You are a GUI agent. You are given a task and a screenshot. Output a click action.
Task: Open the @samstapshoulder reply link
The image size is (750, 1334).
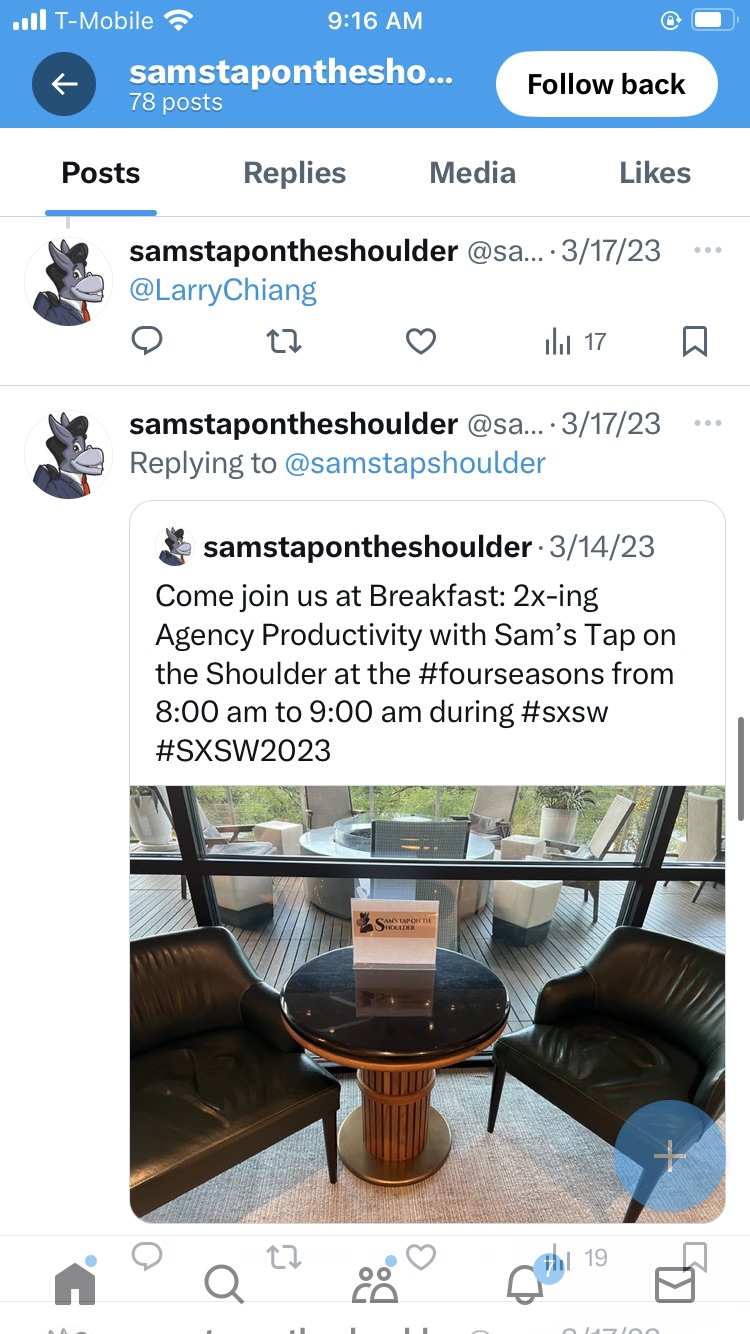pyautogui.click(x=415, y=463)
